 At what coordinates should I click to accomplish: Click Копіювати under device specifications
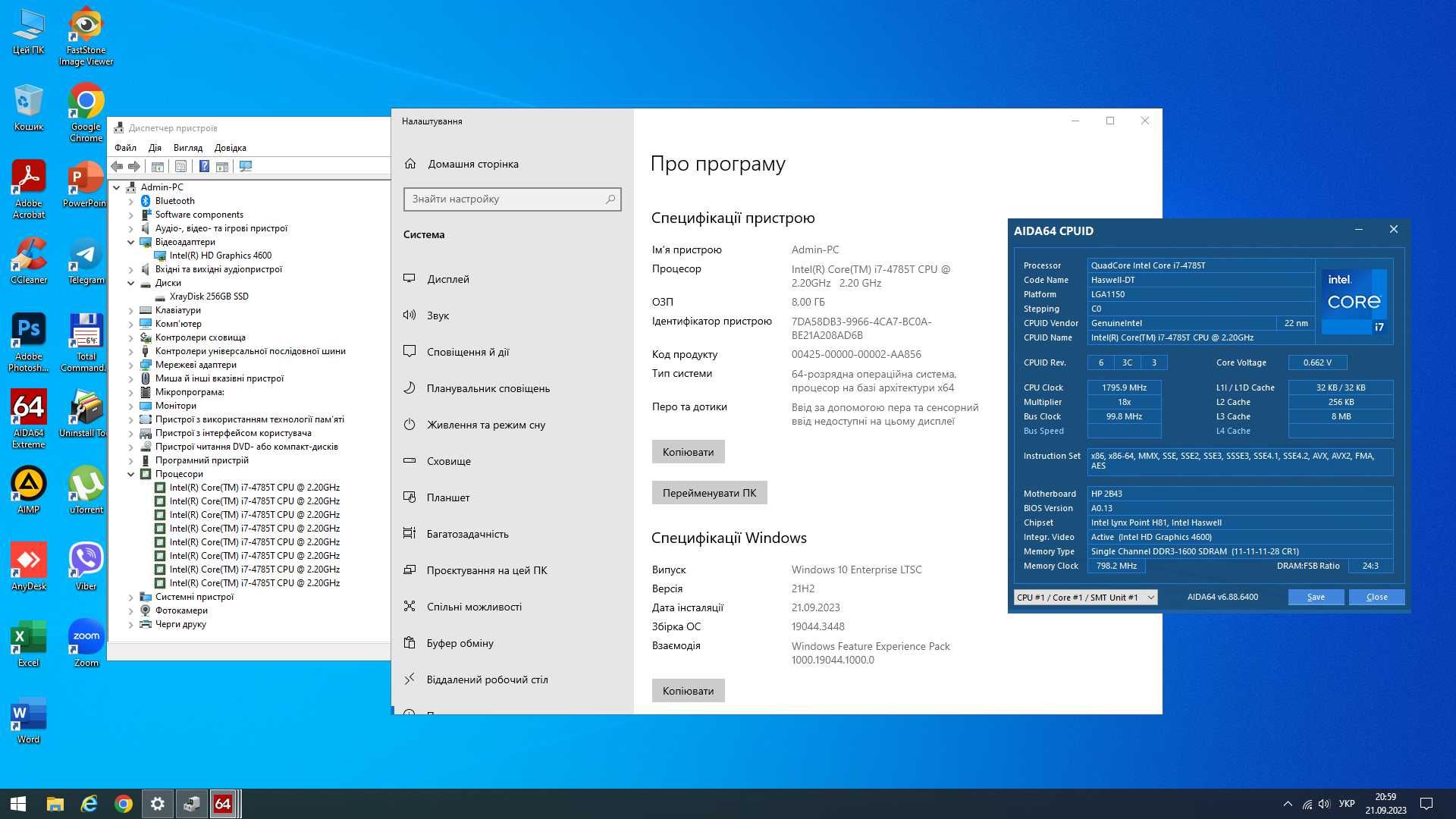(688, 452)
